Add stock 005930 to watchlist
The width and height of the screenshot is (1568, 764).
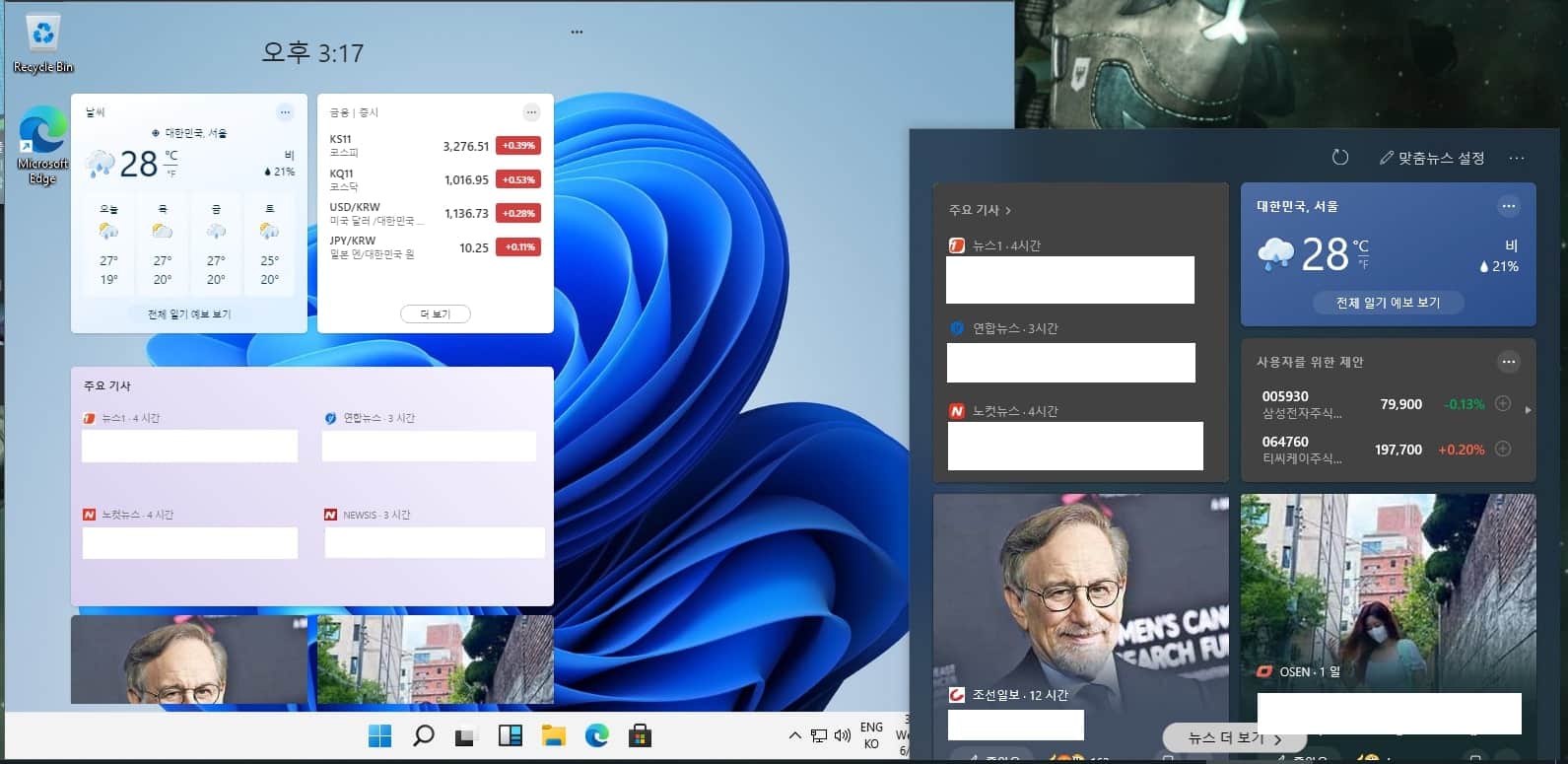tap(1503, 403)
